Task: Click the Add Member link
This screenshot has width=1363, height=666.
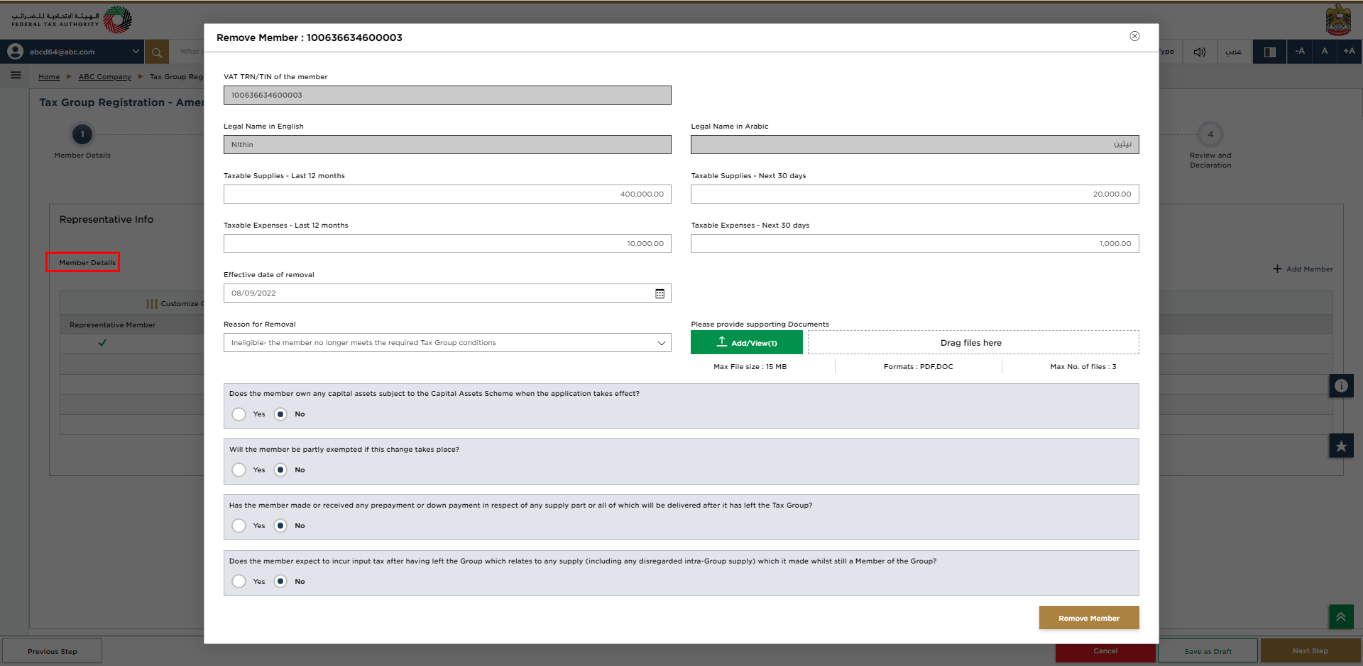Action: [1303, 269]
